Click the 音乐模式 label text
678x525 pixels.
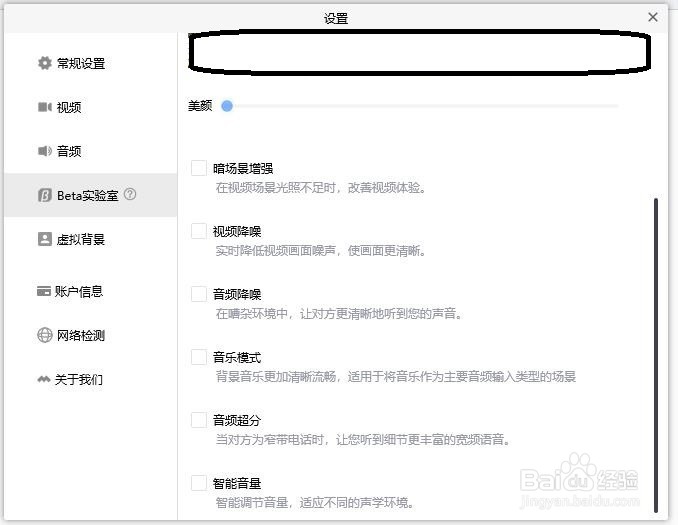(237, 358)
